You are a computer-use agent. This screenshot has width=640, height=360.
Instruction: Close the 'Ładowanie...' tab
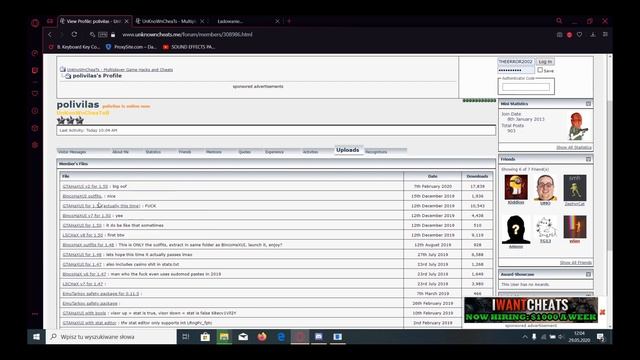tap(277, 21)
